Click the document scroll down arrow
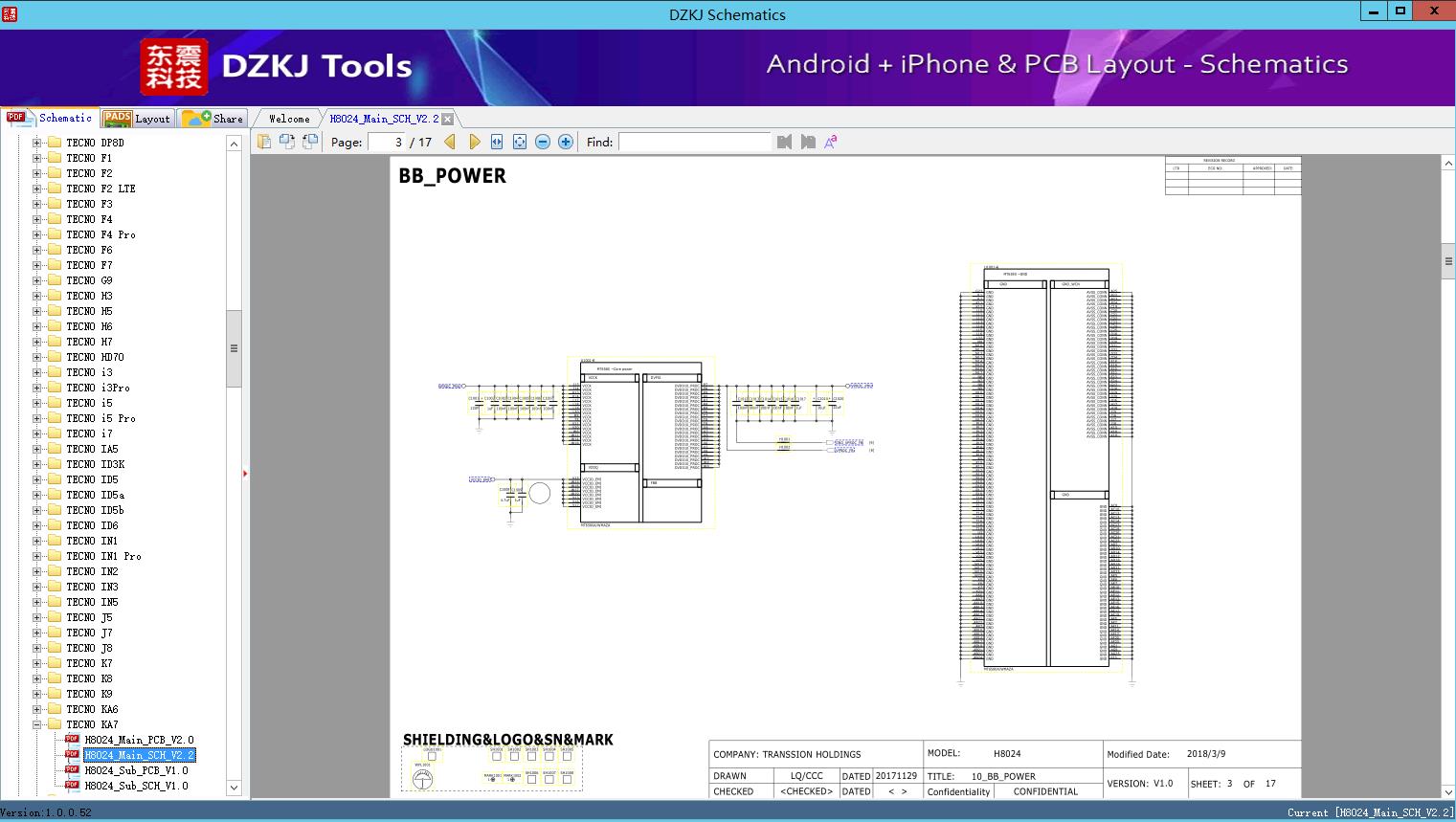 (1448, 791)
